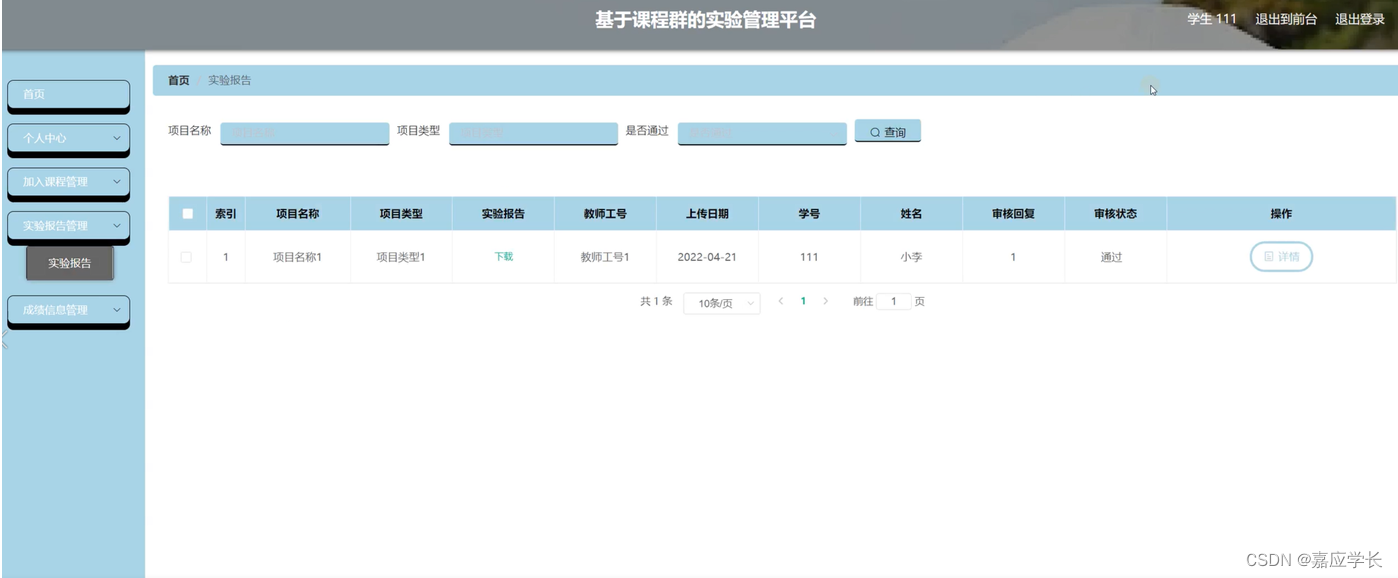Viewport: 1398px width, 578px height.
Task: Focus the 项目类型 search input
Action: 533,133
